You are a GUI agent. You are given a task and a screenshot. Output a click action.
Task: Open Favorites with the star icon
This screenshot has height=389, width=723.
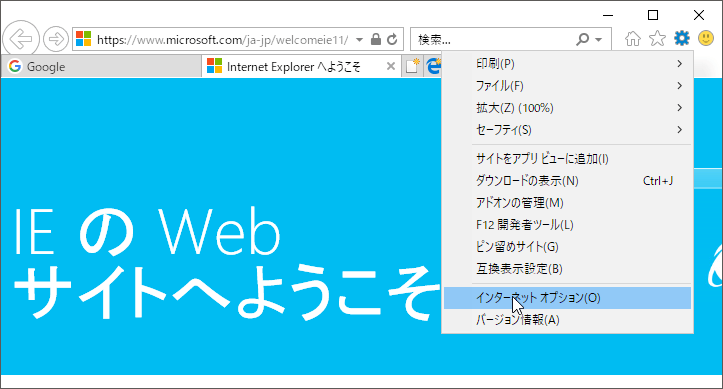click(658, 39)
